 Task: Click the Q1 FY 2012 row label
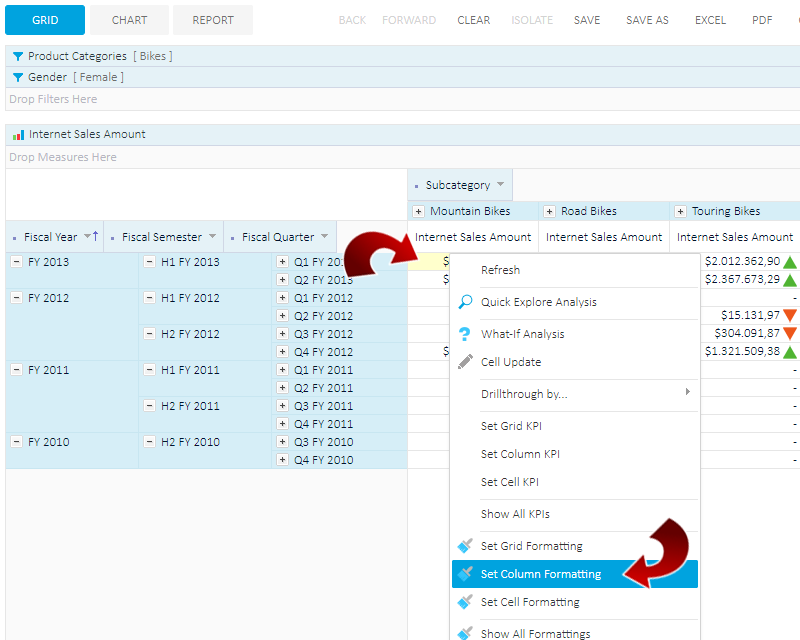323,298
